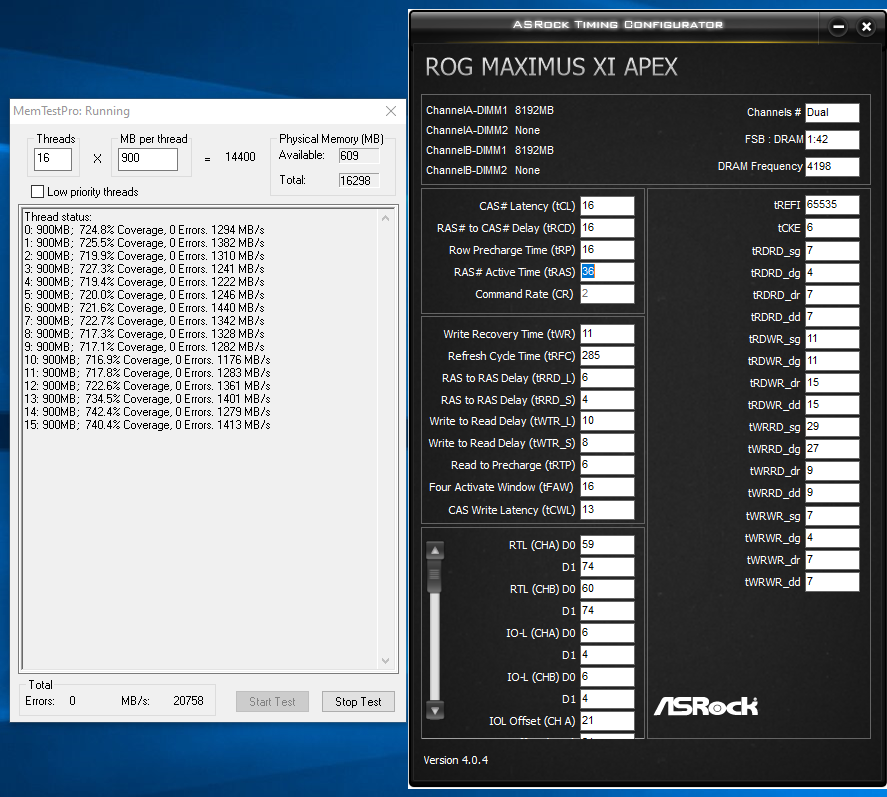This screenshot has width=887, height=797.
Task: Click the tCKE value field
Action: click(832, 228)
